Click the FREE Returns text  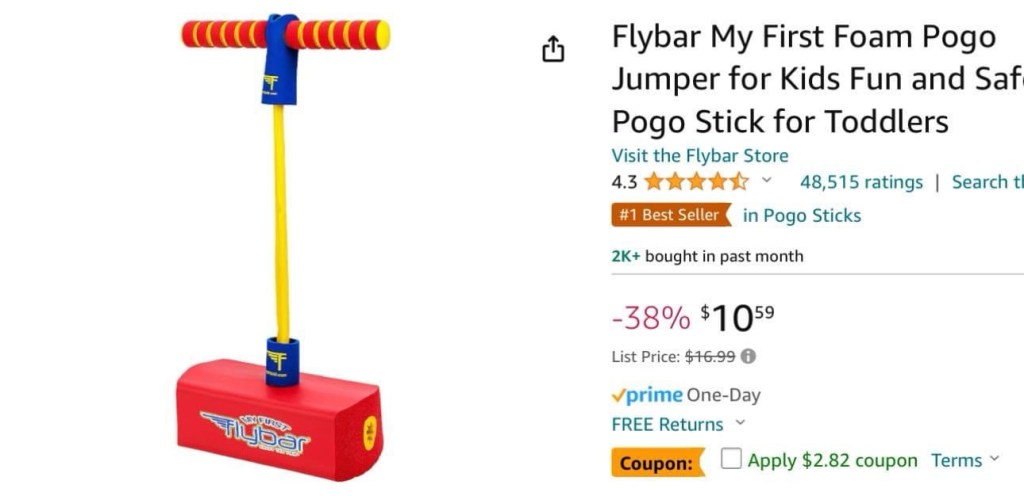pyautogui.click(x=667, y=424)
